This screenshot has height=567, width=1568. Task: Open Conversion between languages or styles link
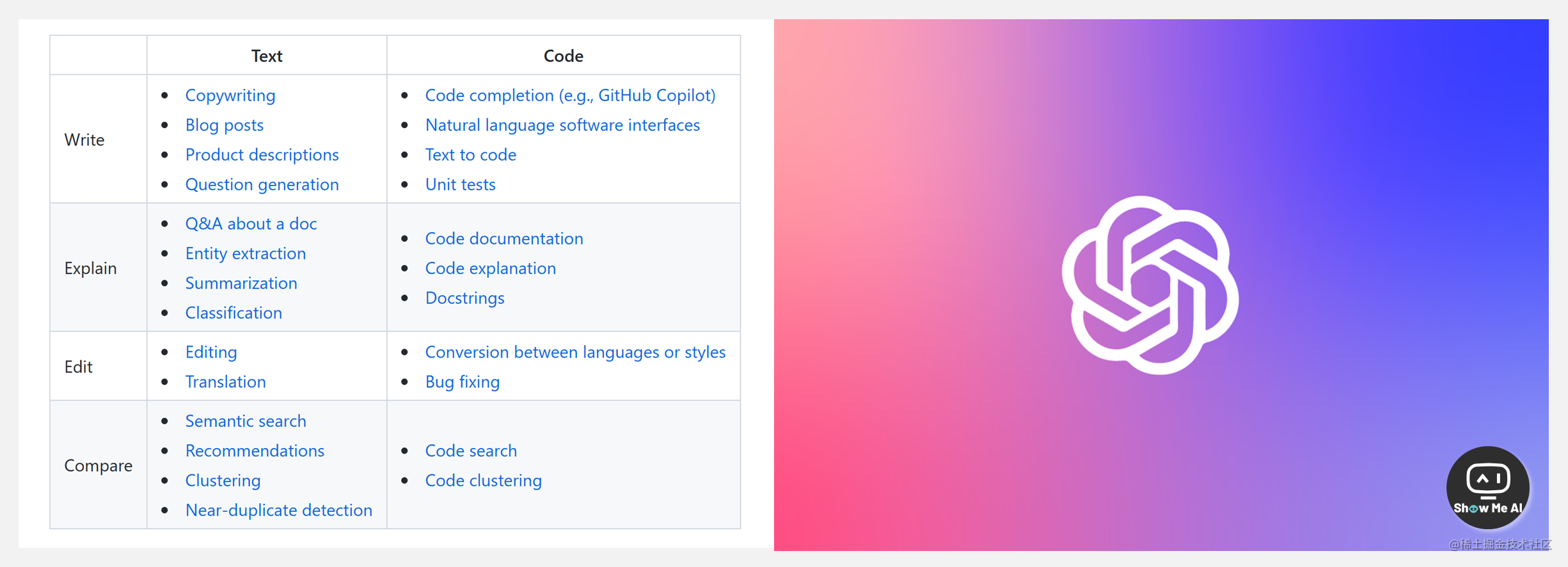pos(576,352)
